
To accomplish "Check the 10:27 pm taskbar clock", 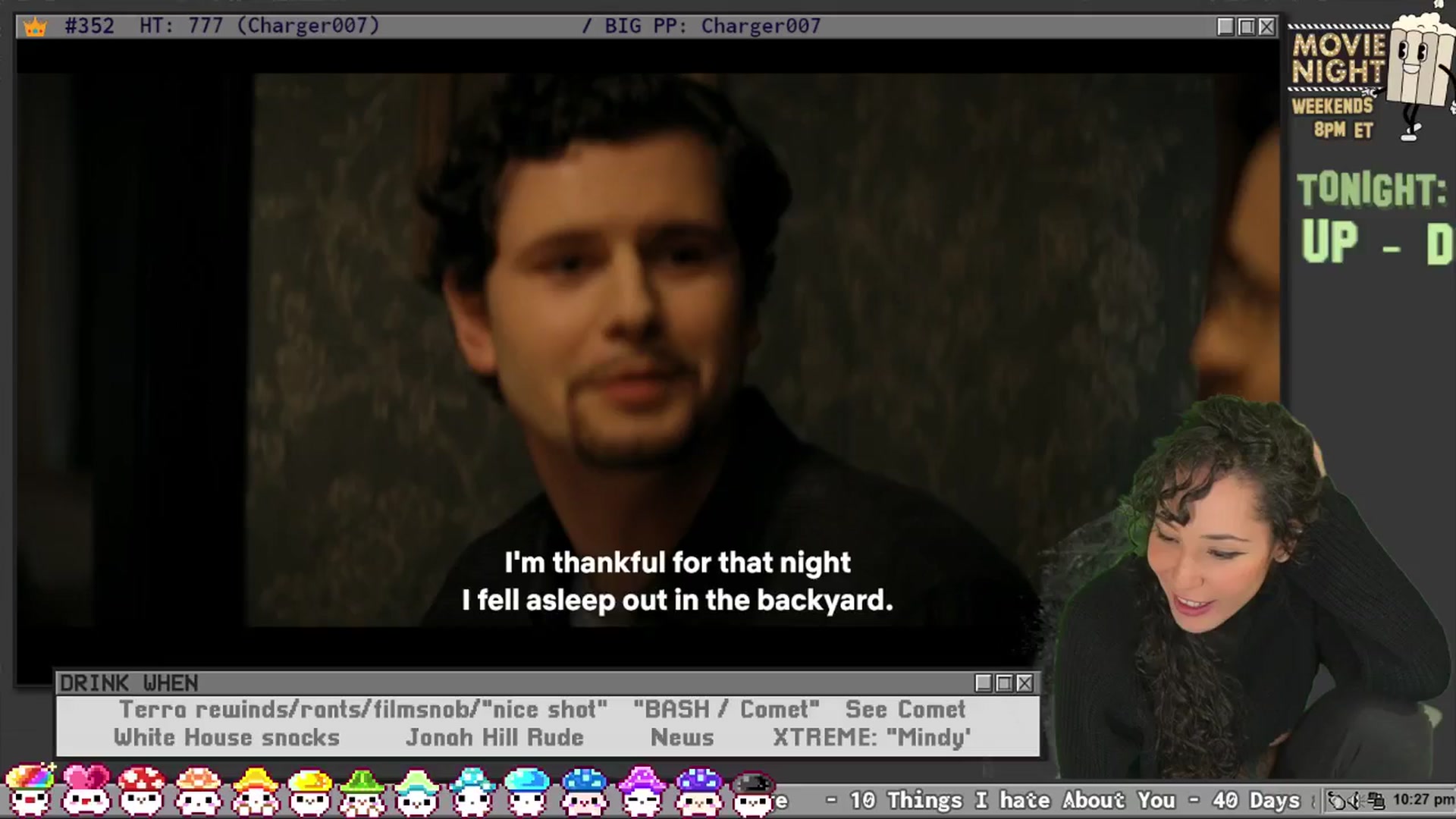I will pyautogui.click(x=1423, y=799).
